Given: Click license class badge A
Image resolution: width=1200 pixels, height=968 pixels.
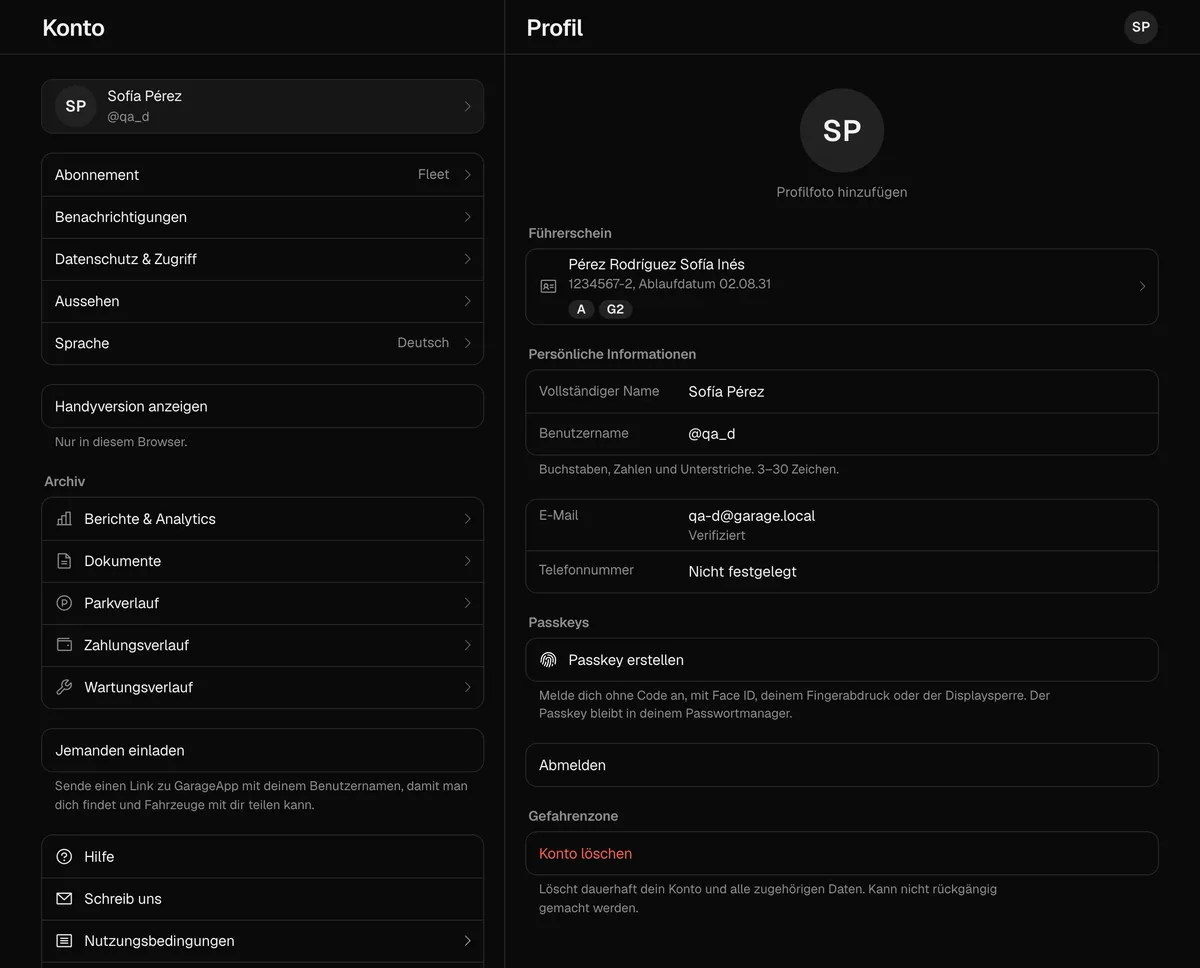Looking at the screenshot, I should coord(581,309).
